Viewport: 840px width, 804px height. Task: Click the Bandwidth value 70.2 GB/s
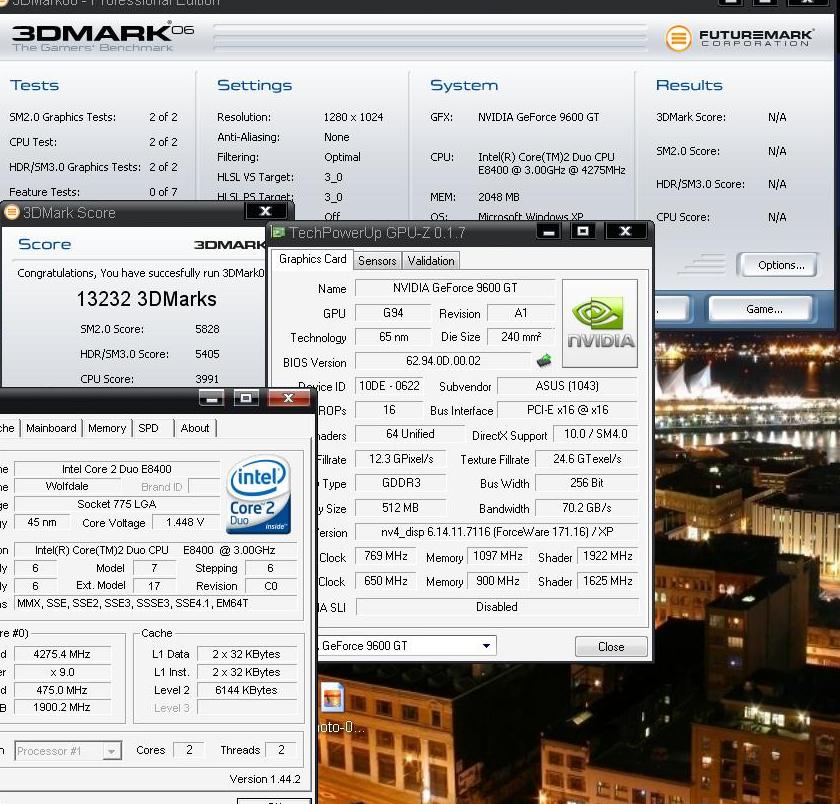587,508
